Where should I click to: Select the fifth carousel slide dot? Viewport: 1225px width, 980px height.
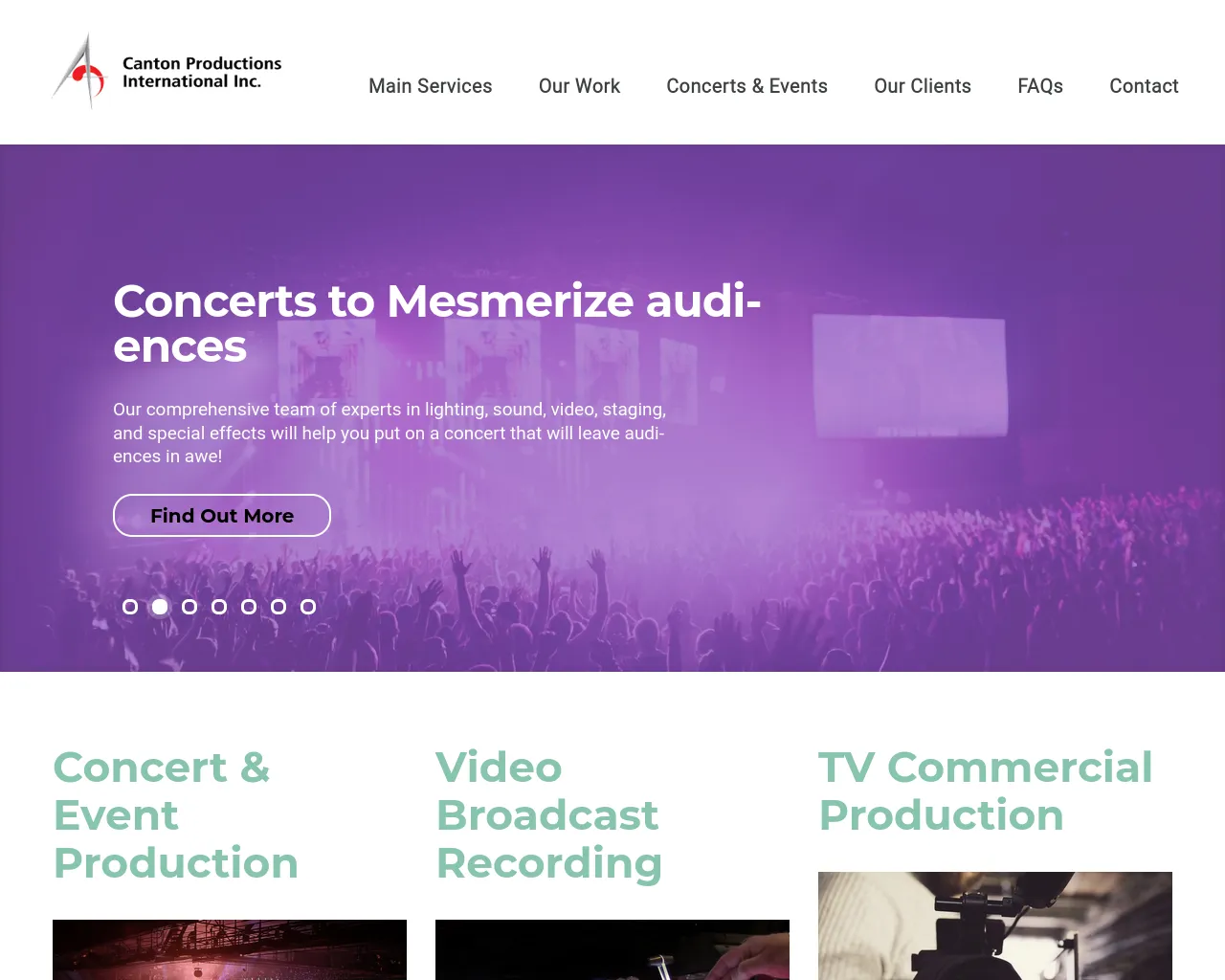tap(249, 607)
